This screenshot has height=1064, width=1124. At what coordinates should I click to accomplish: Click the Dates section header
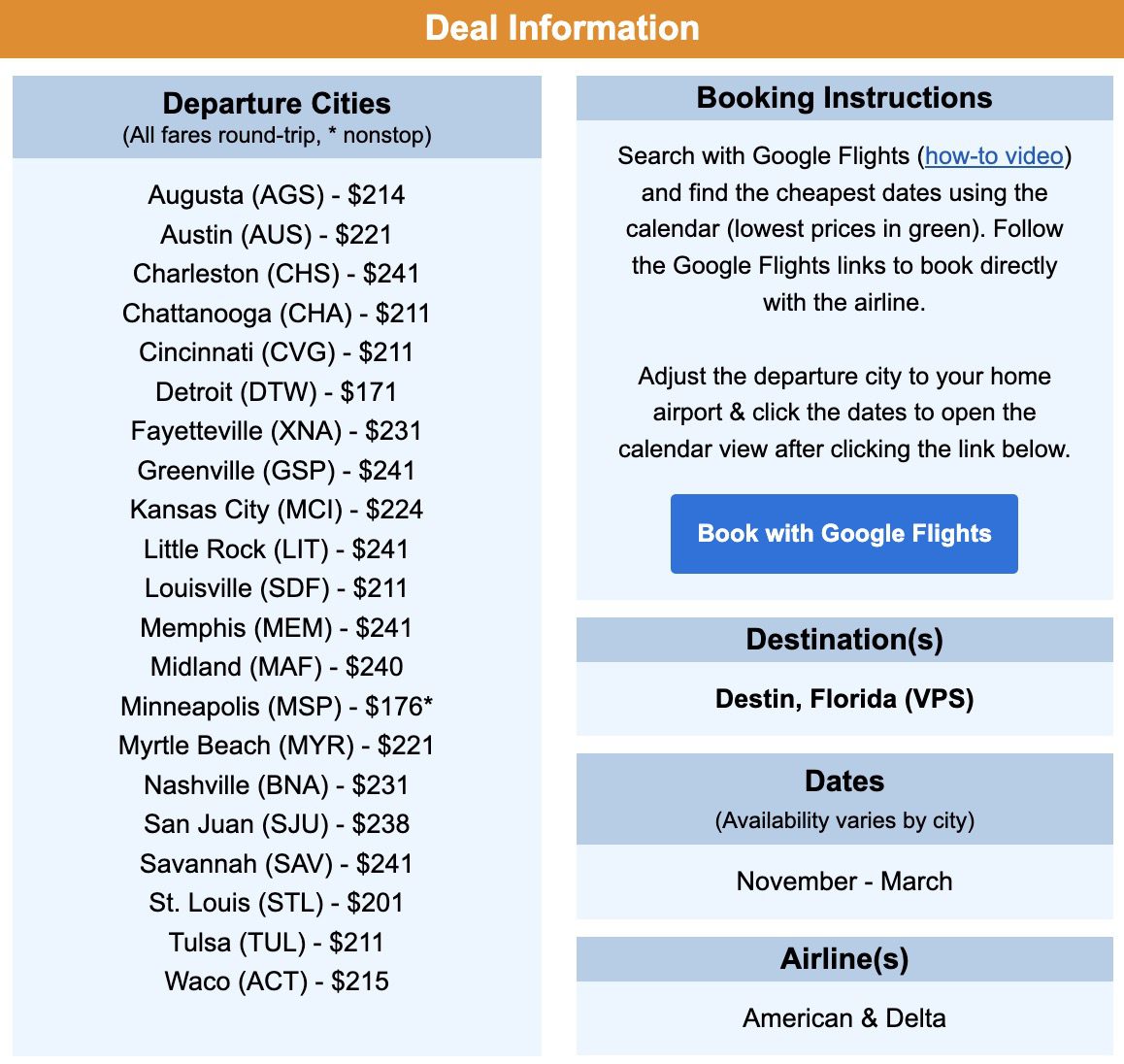pos(843,781)
